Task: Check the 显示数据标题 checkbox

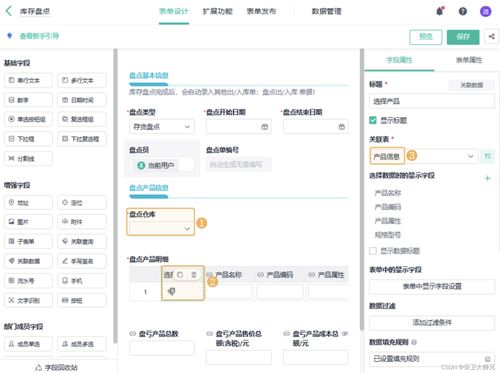Action: click(x=373, y=251)
